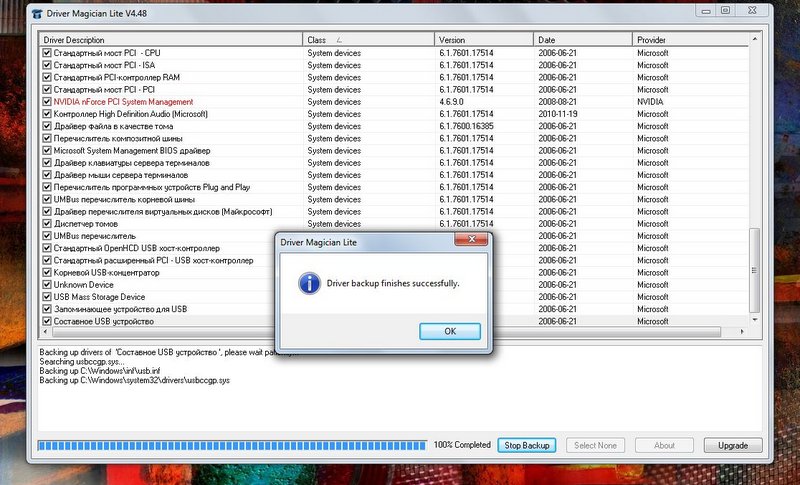Open the About button
Image resolution: width=800 pixels, height=485 pixels.
tap(664, 445)
